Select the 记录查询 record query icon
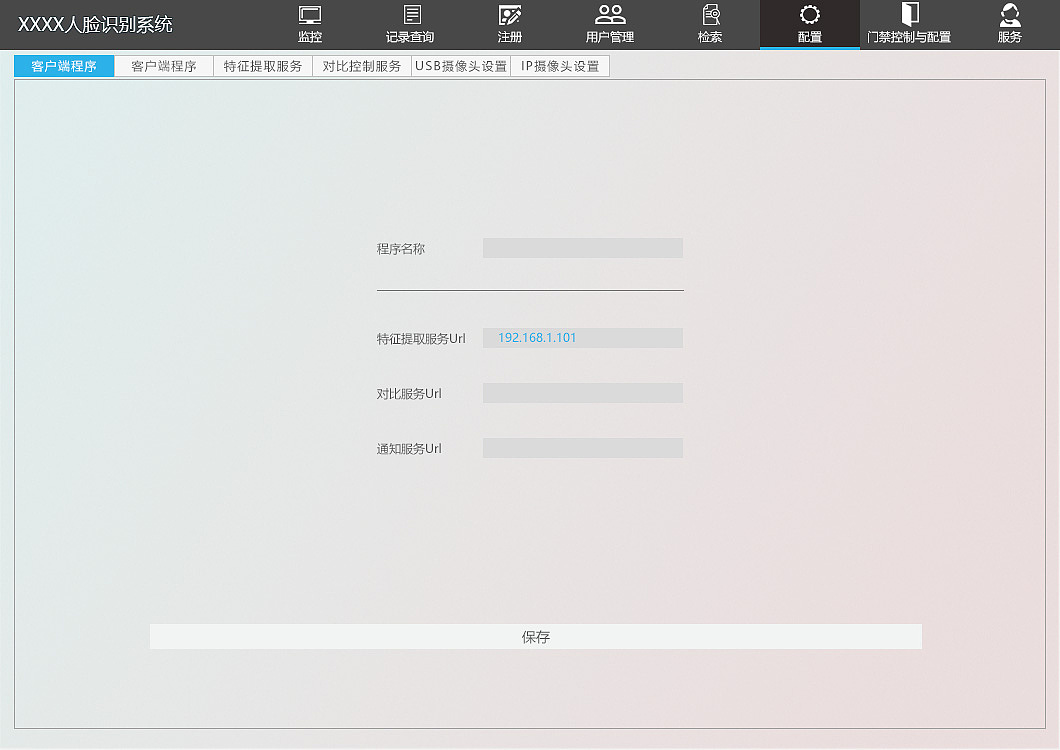 [410, 24]
